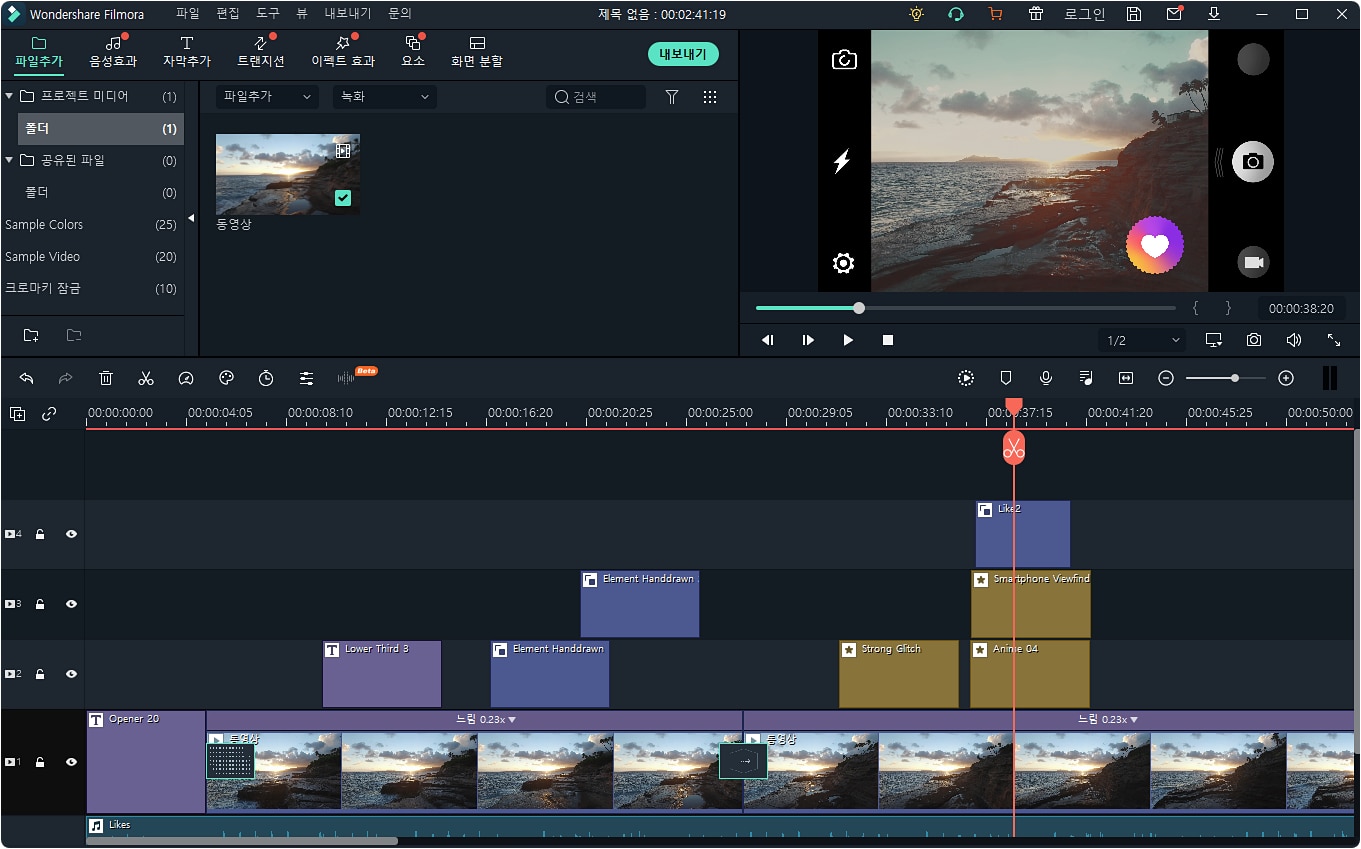Image resolution: width=1361 pixels, height=849 pixels.
Task: Toggle the lock on track 2
Action: (40, 674)
